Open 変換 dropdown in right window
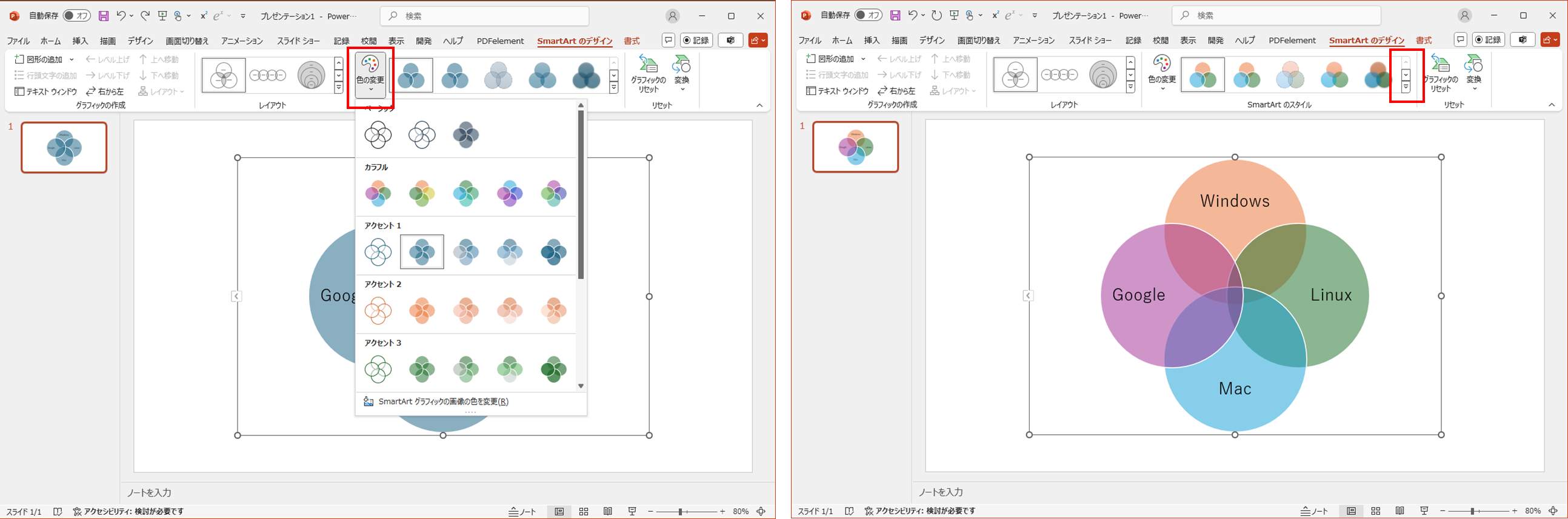1568x519 pixels. coord(1473,74)
